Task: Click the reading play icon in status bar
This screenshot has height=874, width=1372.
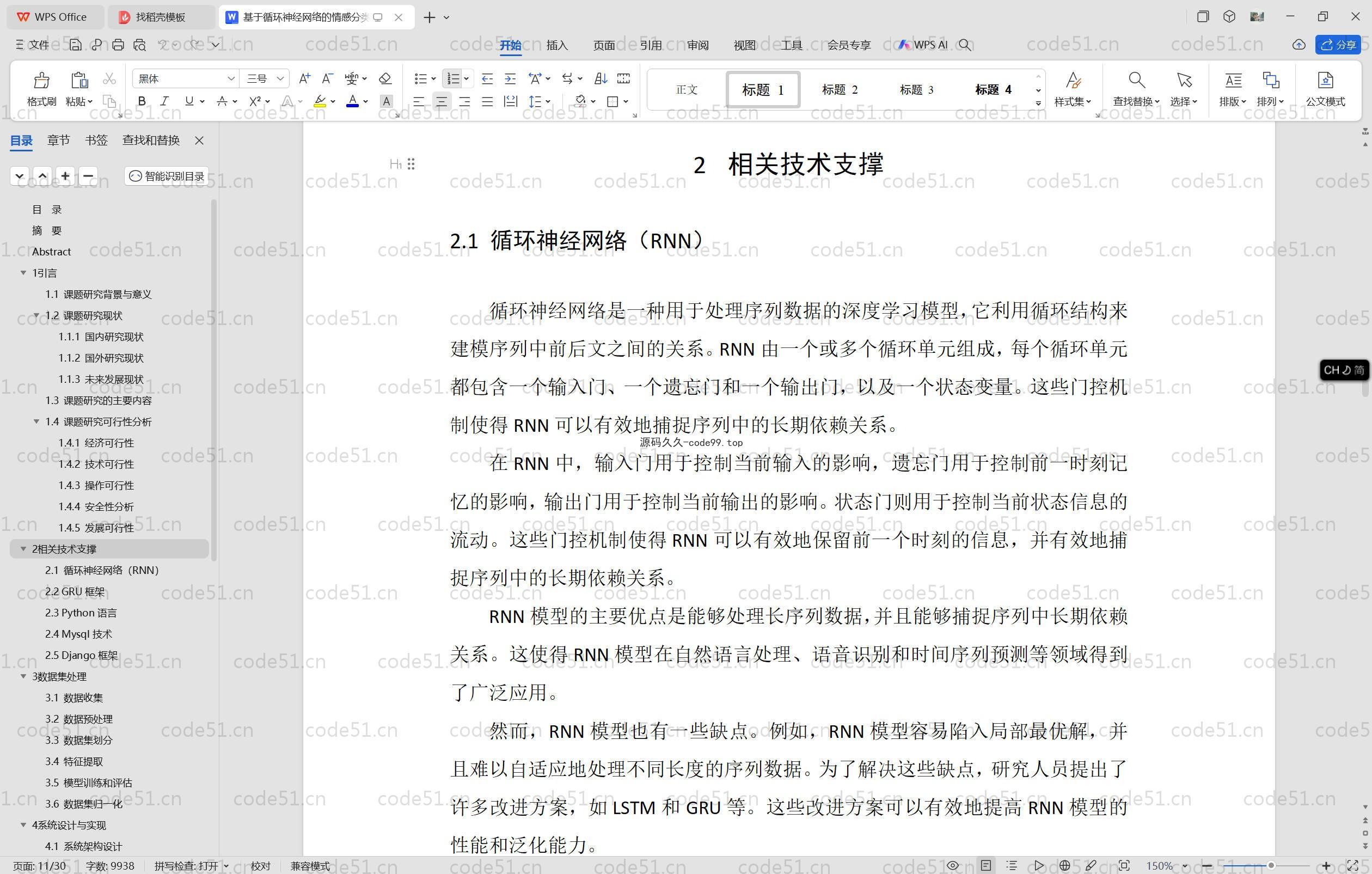Action: [1038, 865]
